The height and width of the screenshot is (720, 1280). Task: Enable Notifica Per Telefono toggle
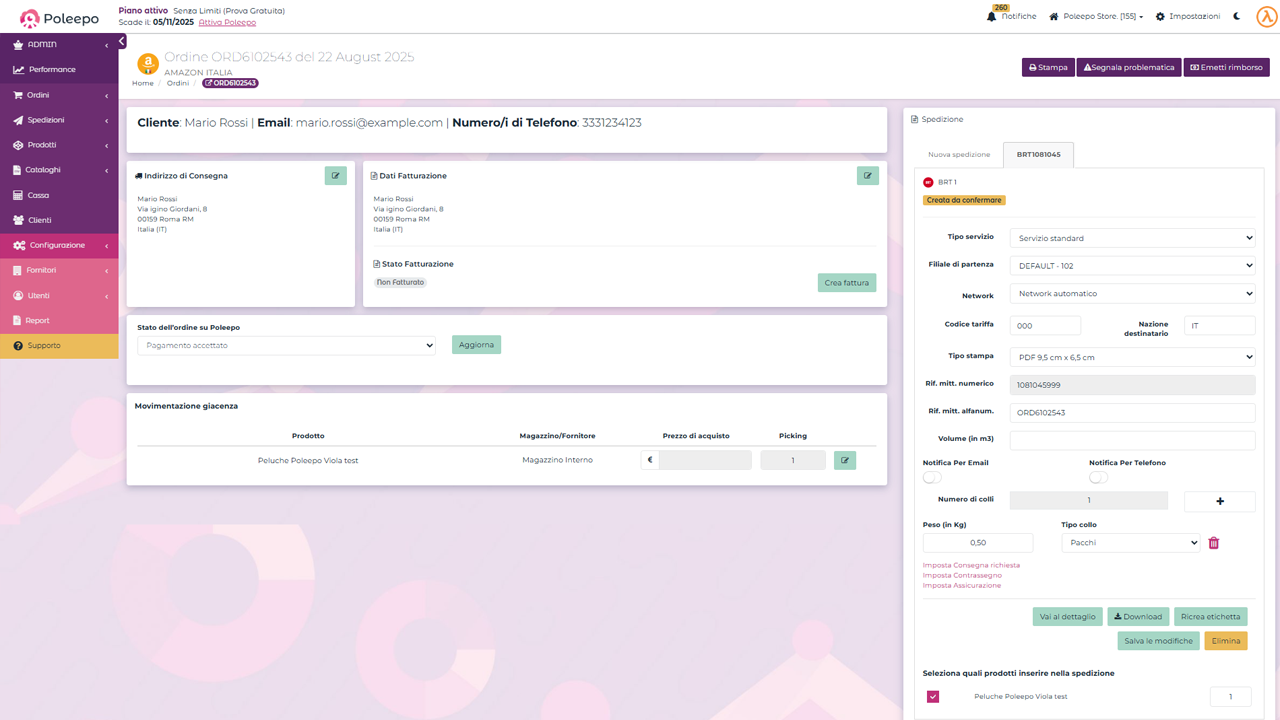1098,477
